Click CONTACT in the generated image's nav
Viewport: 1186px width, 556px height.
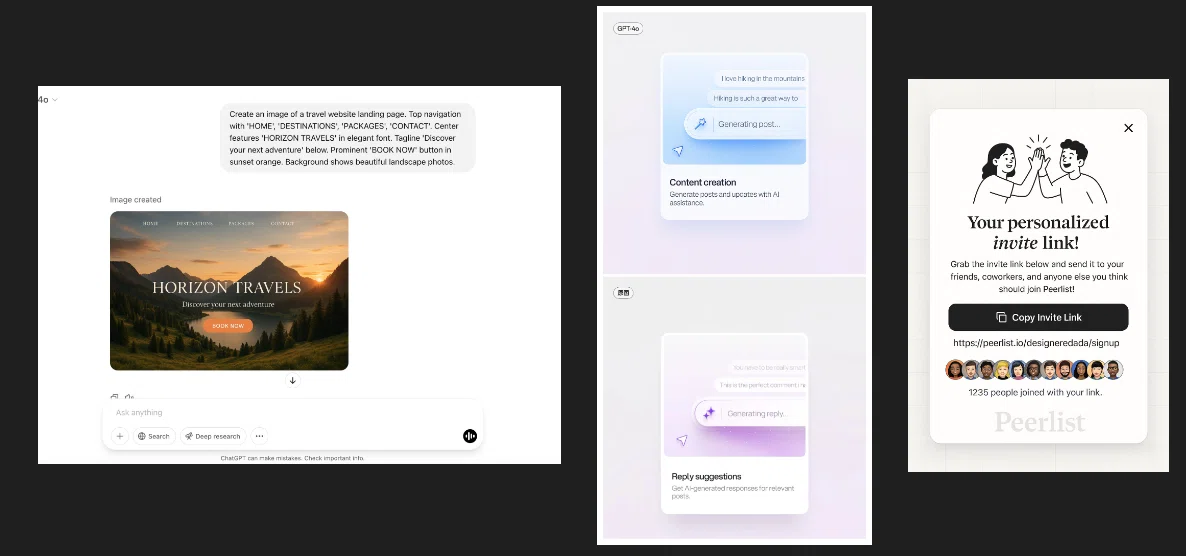[283, 224]
